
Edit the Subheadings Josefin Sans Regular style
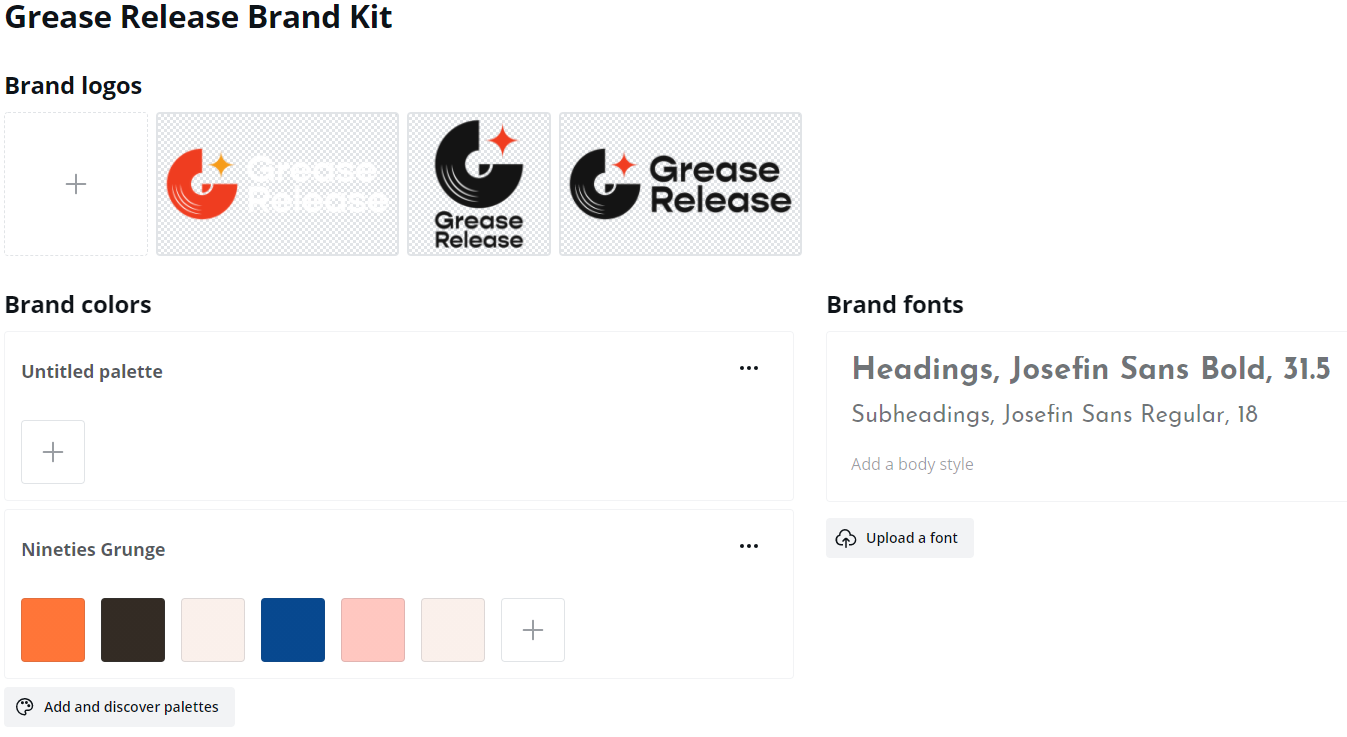click(1054, 415)
